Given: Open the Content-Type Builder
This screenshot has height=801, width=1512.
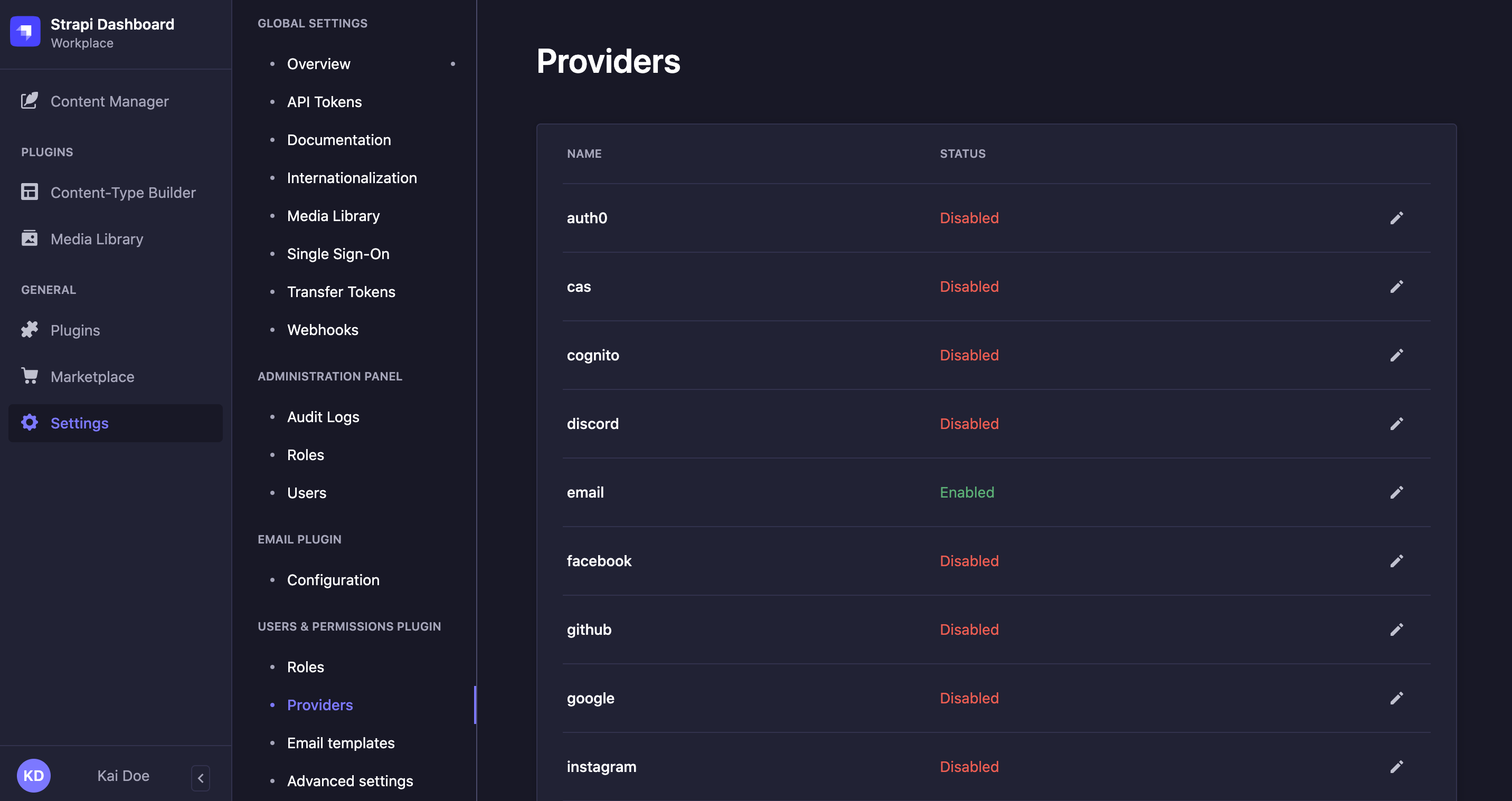Looking at the screenshot, I should [123, 192].
